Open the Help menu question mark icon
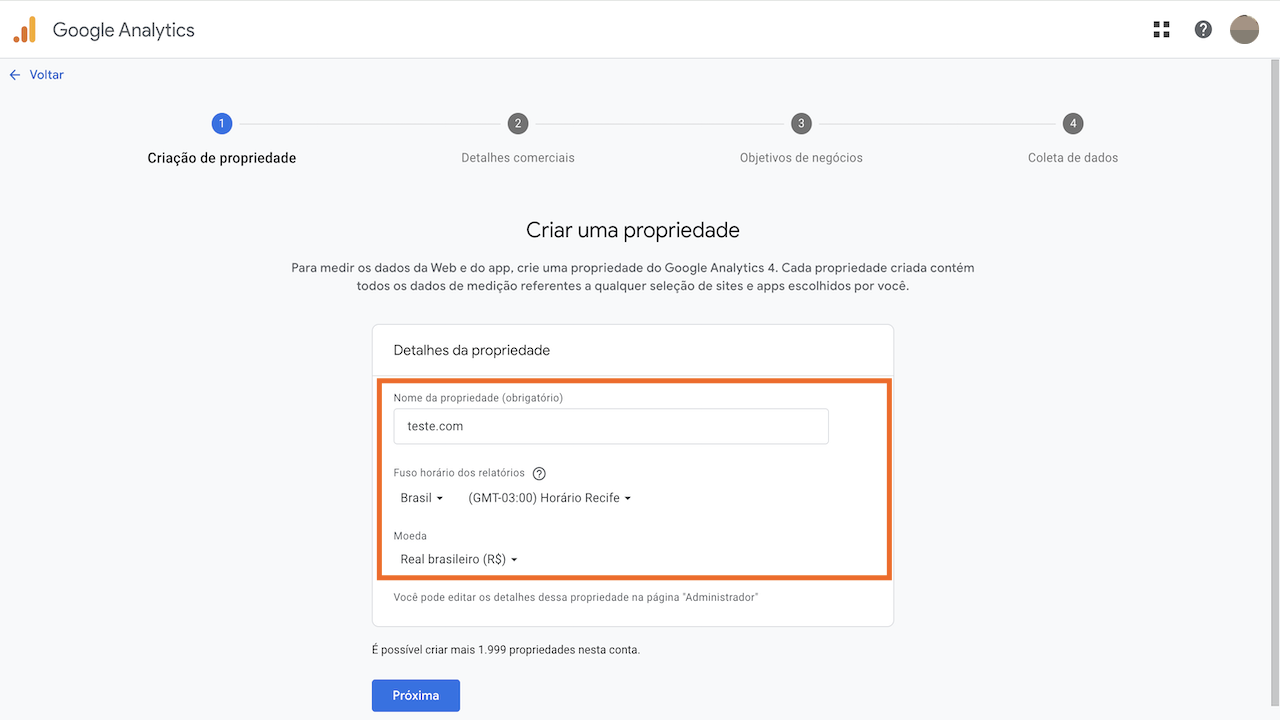This screenshot has height=720, width=1280. 1202,29
